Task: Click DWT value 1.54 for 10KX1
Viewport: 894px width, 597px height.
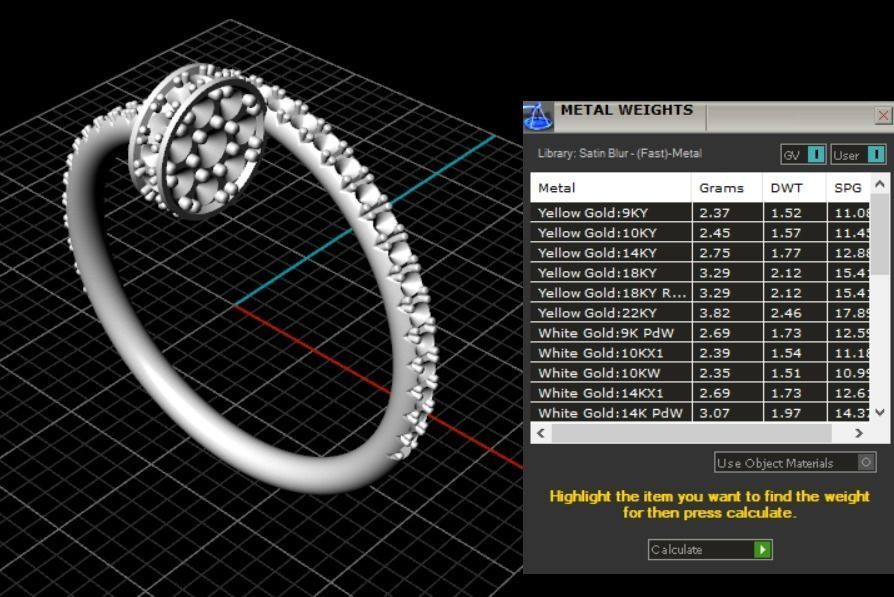Action: pyautogui.click(x=786, y=352)
